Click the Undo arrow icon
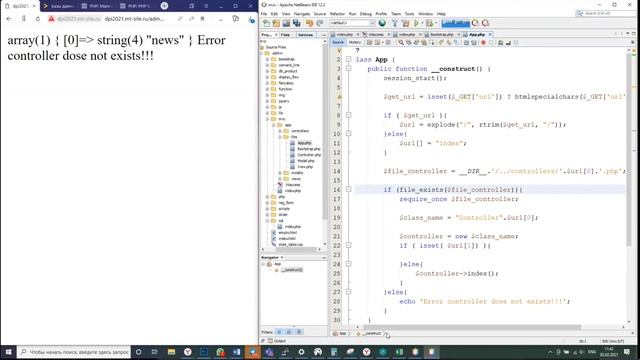 click(309, 23)
